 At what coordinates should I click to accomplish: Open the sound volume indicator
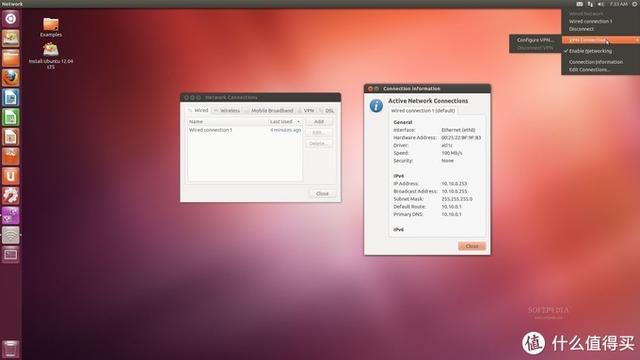coord(601,4)
